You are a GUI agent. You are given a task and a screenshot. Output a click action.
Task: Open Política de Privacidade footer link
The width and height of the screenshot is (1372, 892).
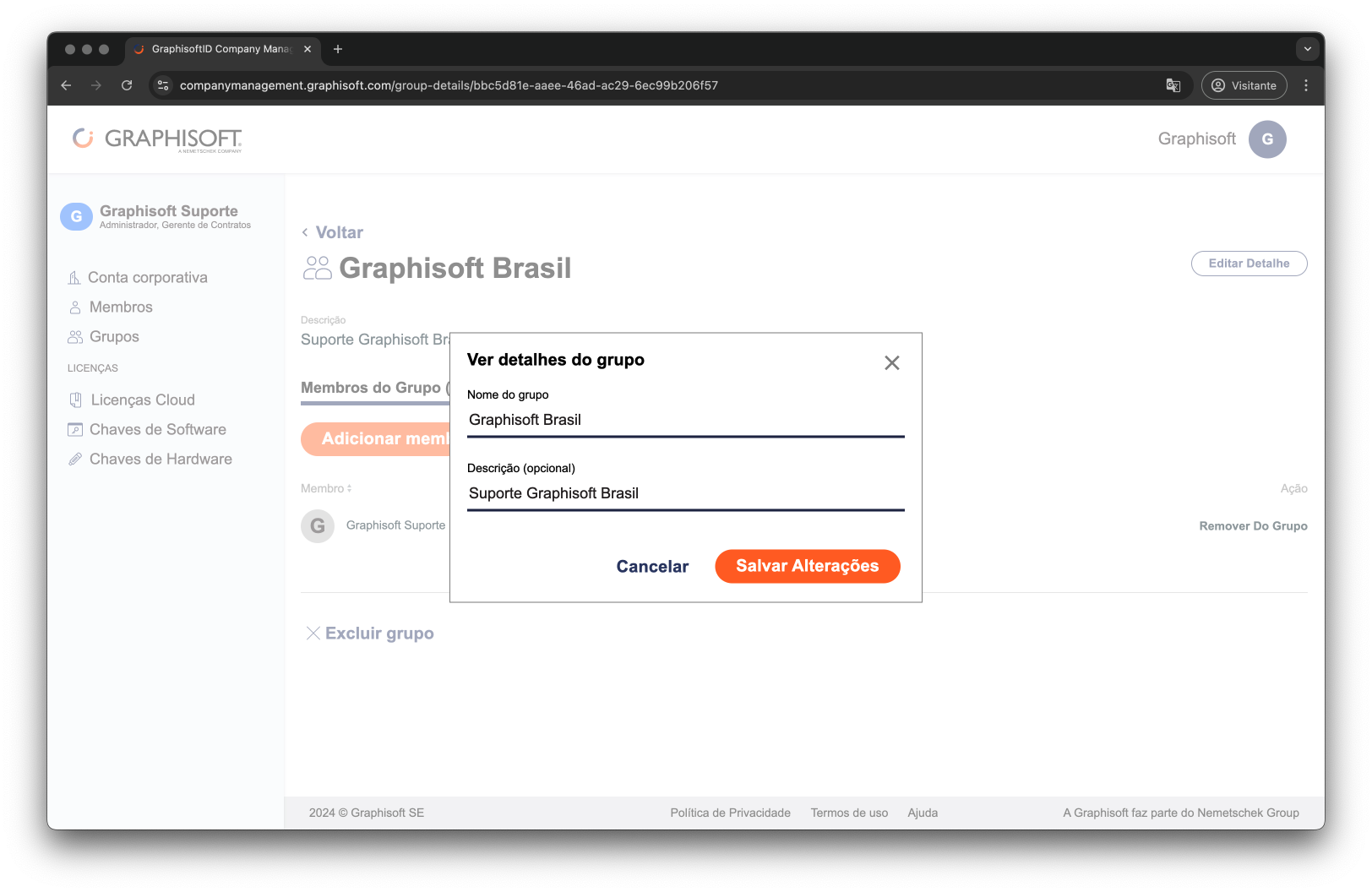coord(730,813)
